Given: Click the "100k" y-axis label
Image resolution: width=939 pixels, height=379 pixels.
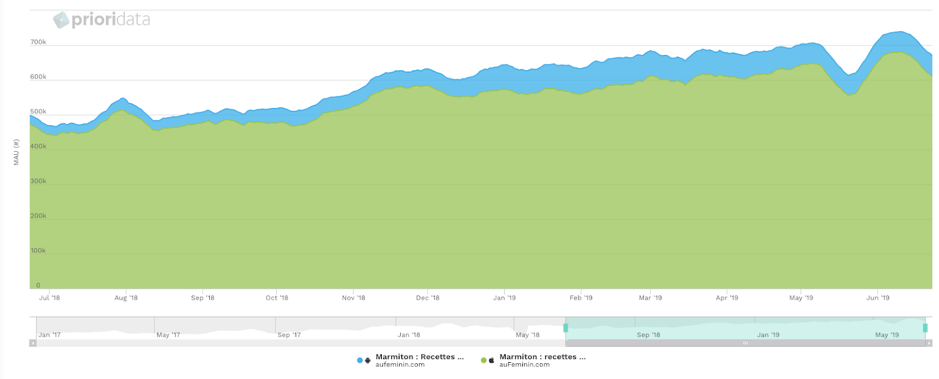Looking at the screenshot, I should point(38,251).
